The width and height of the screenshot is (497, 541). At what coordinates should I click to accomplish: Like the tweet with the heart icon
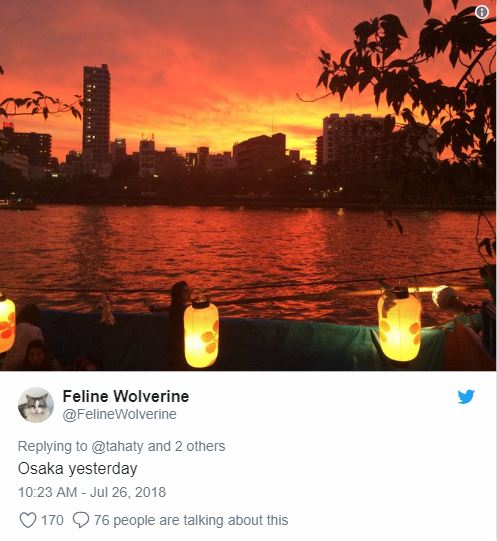pos(28,520)
